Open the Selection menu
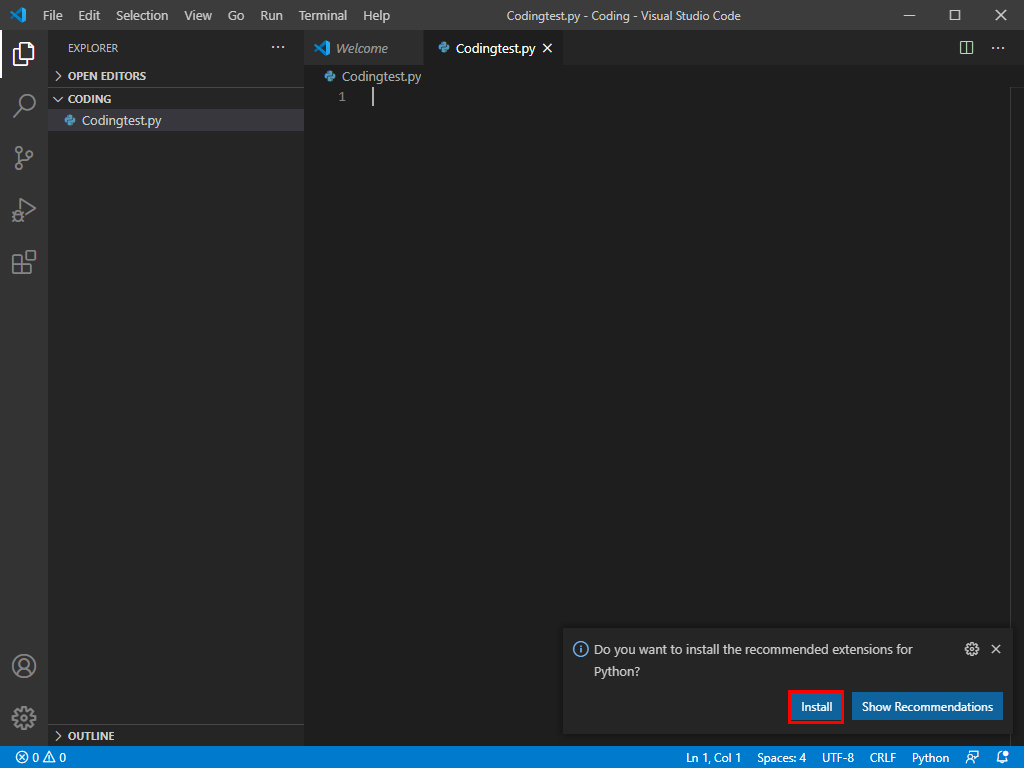The width and height of the screenshot is (1024, 768). [142, 15]
